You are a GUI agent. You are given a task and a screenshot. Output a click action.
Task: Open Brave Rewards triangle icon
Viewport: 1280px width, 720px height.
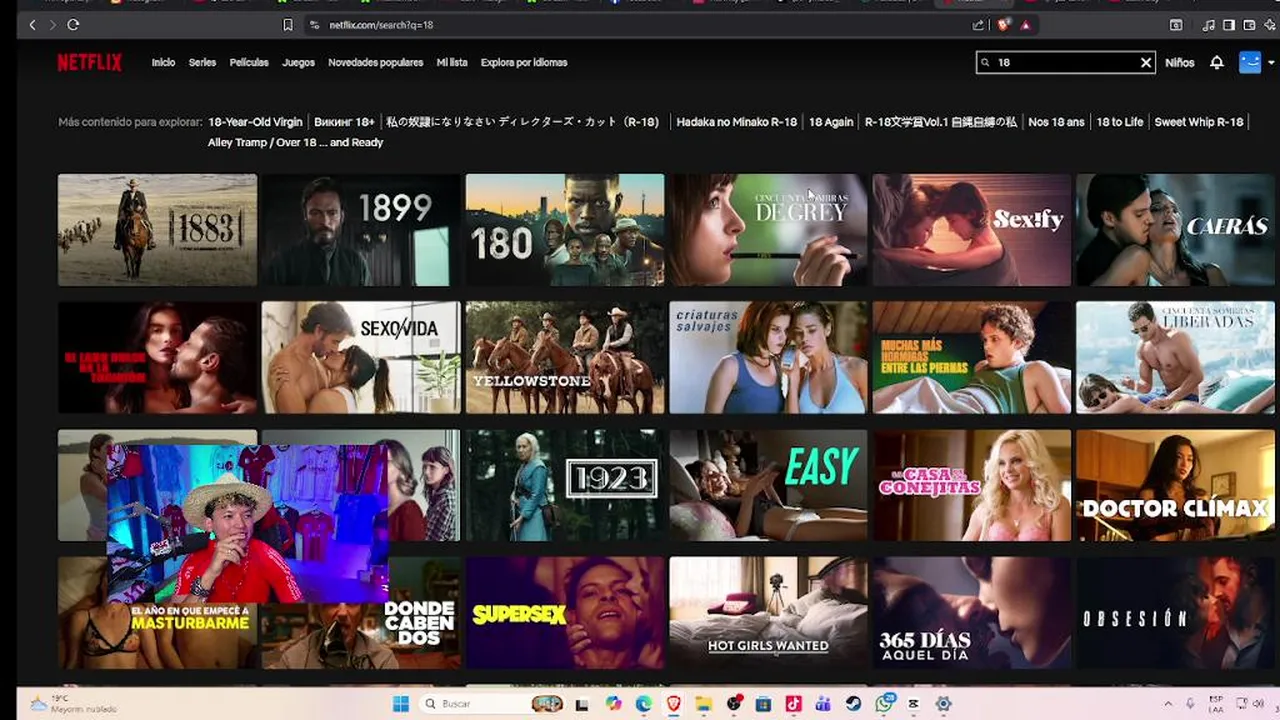pos(1026,25)
